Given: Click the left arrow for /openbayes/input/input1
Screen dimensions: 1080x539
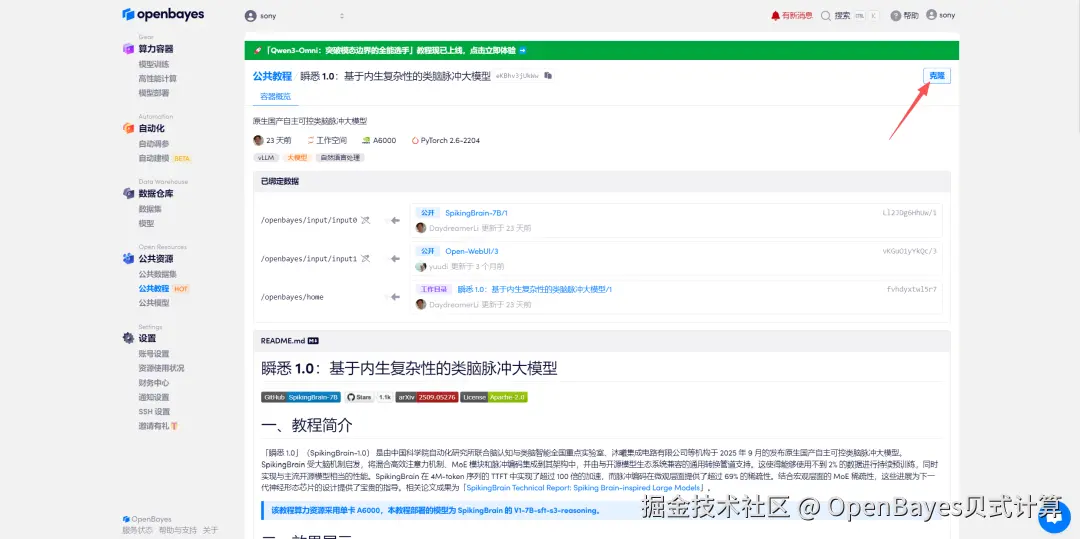Looking at the screenshot, I should tap(395, 259).
